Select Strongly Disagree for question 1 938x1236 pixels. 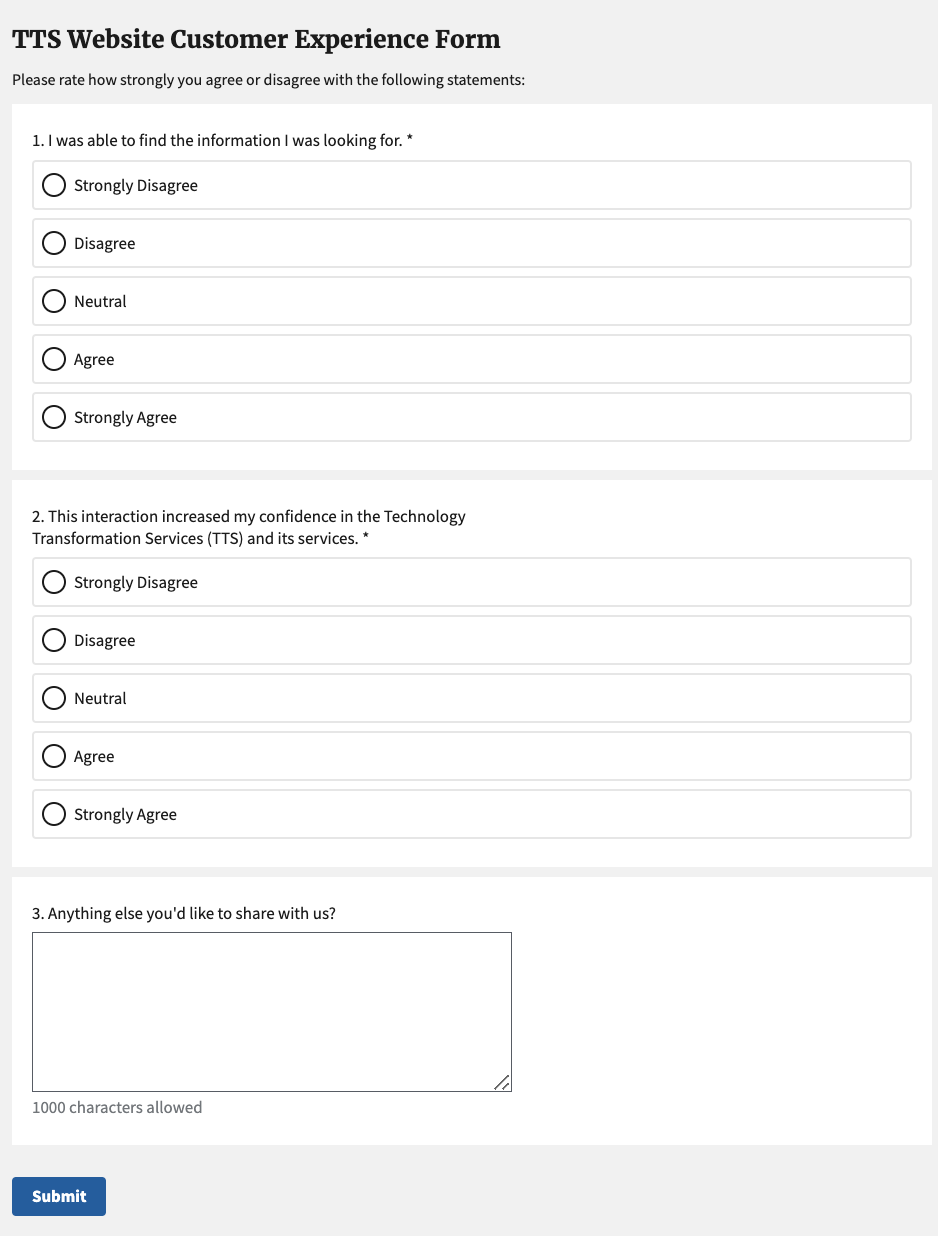point(54,186)
